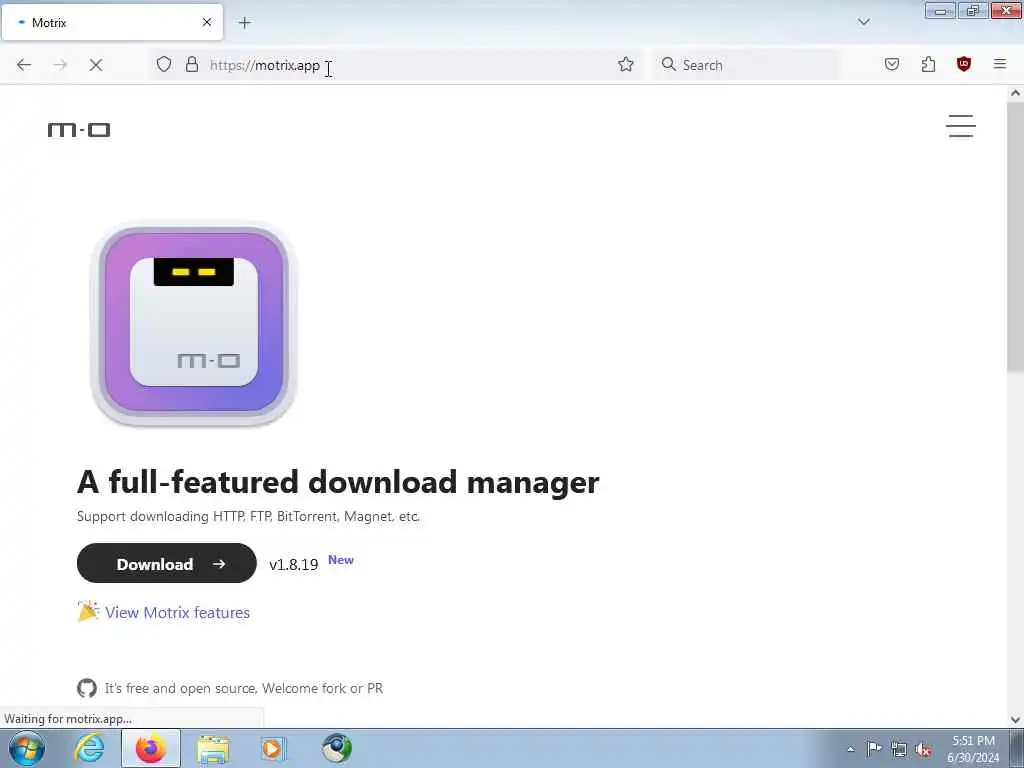
Task: Go back to the previous page
Action: click(24, 65)
